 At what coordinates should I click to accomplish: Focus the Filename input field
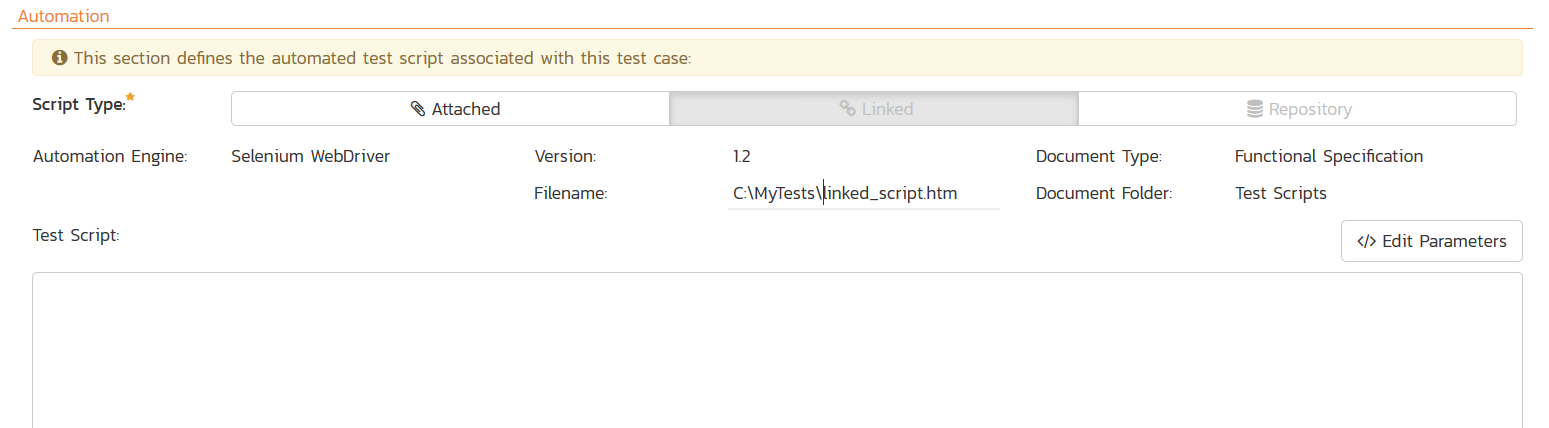pyautogui.click(x=863, y=194)
